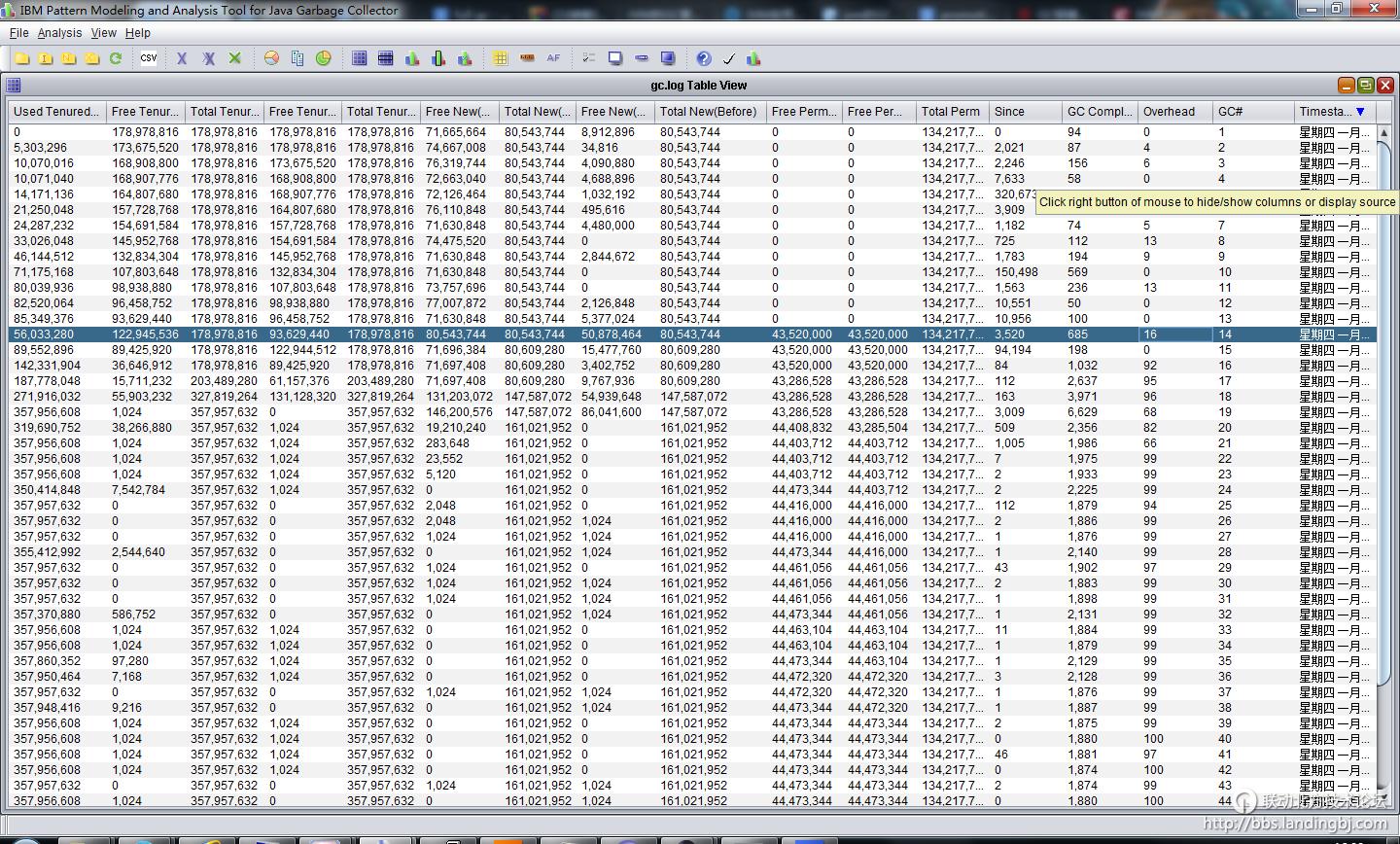Open the View menu
The width and height of the screenshot is (1400, 844).
[103, 33]
